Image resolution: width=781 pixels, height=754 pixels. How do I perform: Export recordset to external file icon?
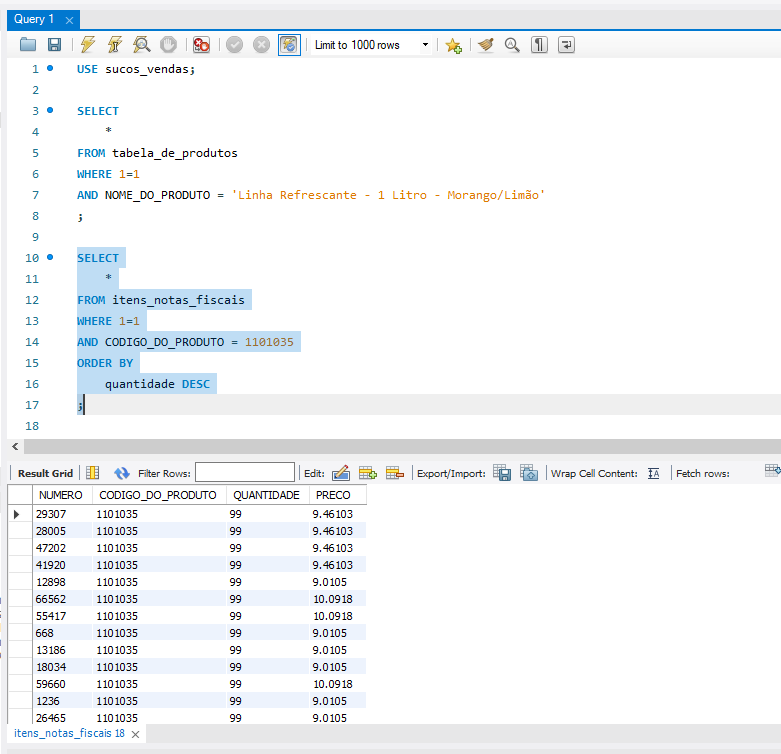[503, 473]
